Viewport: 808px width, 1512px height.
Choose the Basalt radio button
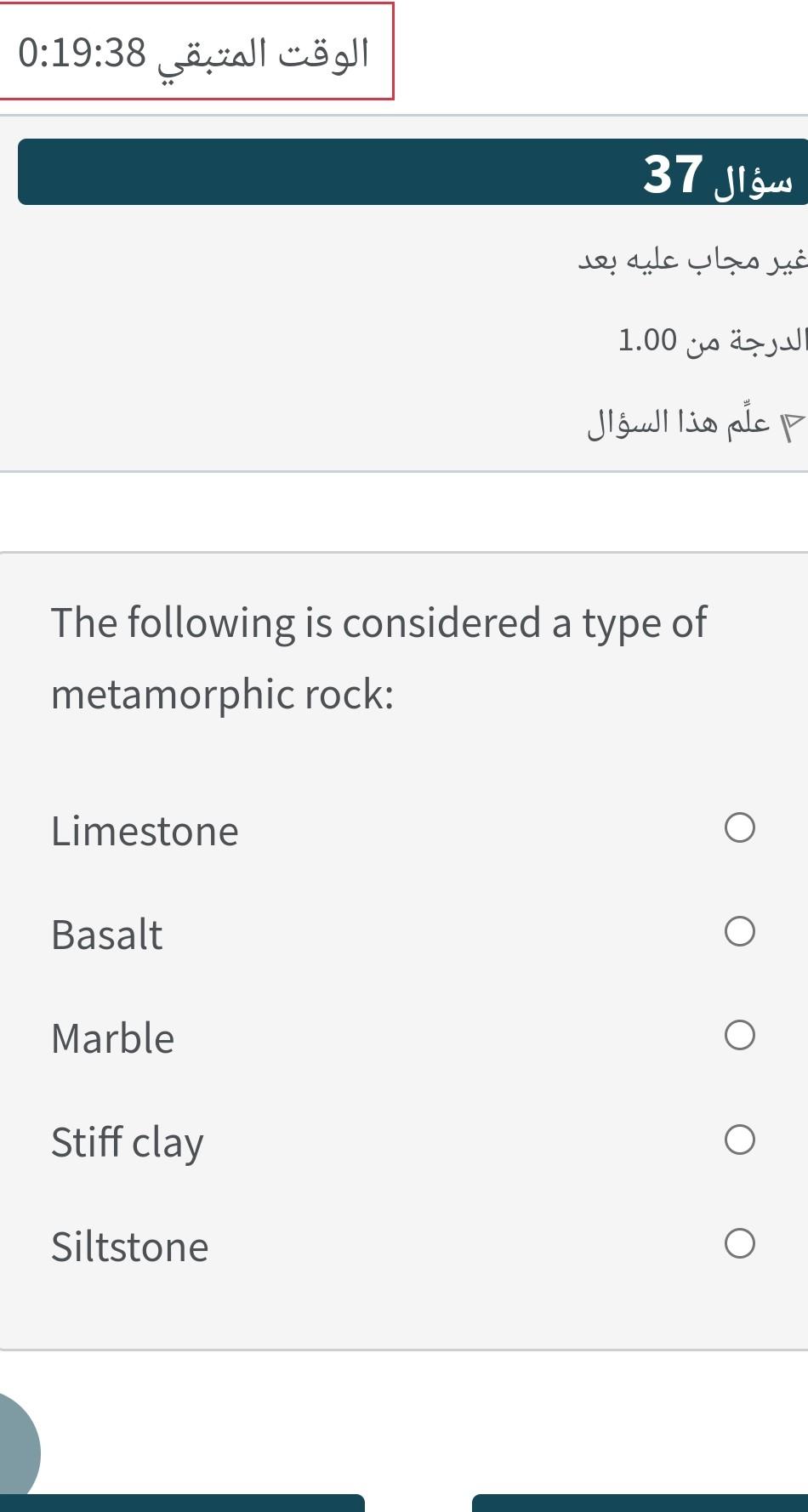tap(739, 931)
